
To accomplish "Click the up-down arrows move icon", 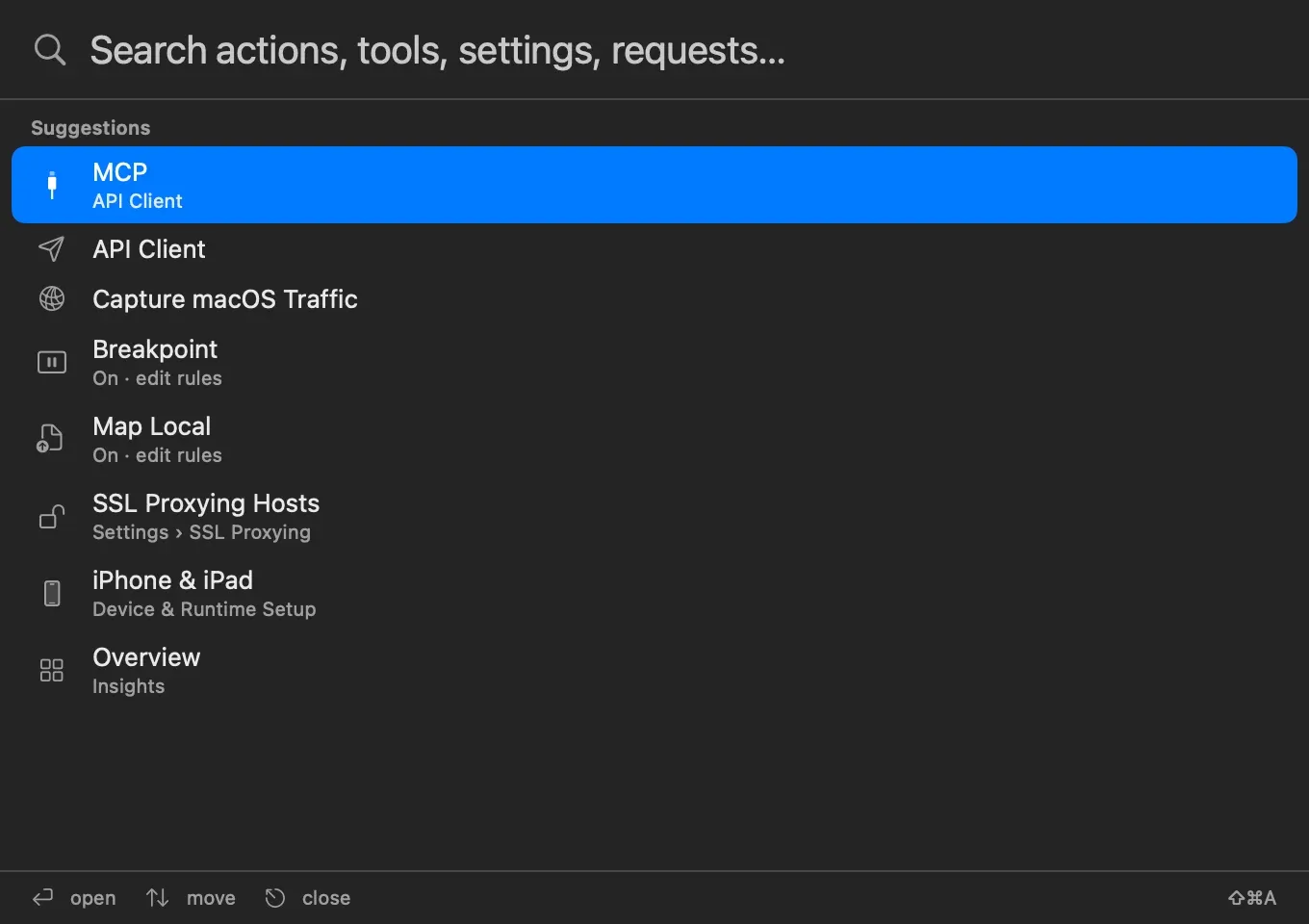I will point(157,898).
